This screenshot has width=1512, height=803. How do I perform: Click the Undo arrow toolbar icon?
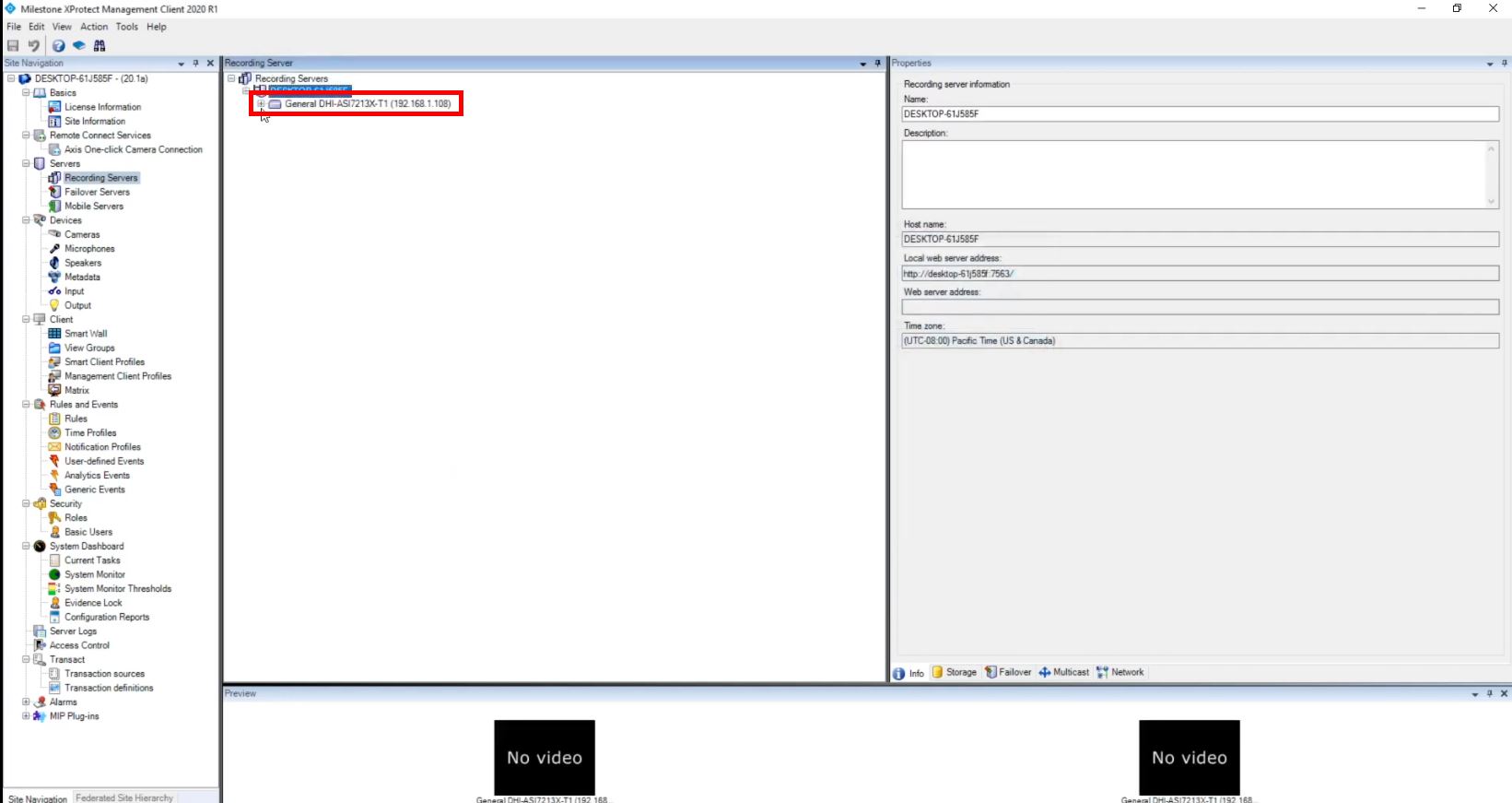tap(34, 45)
